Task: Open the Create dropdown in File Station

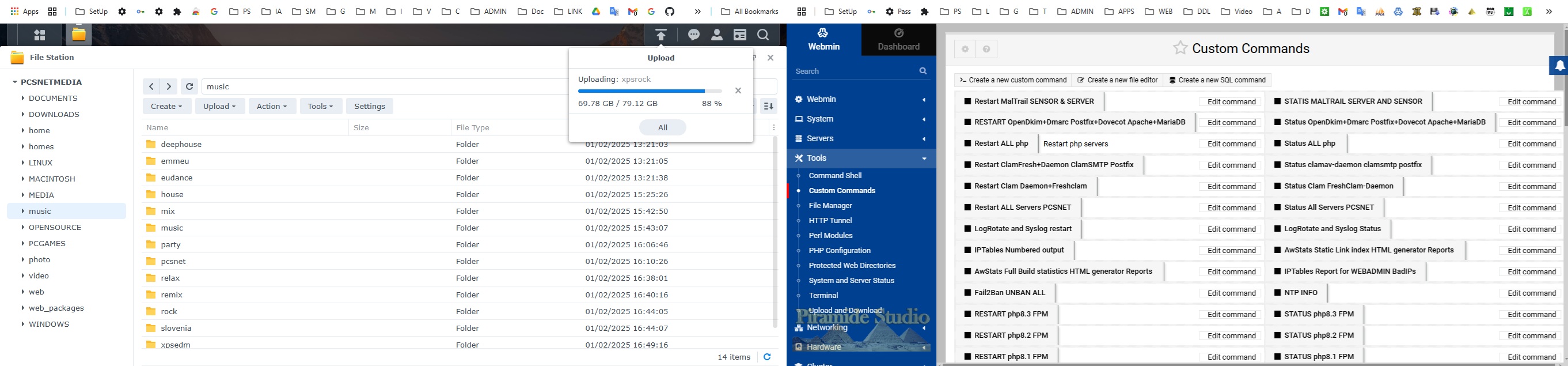Action: pyautogui.click(x=167, y=106)
